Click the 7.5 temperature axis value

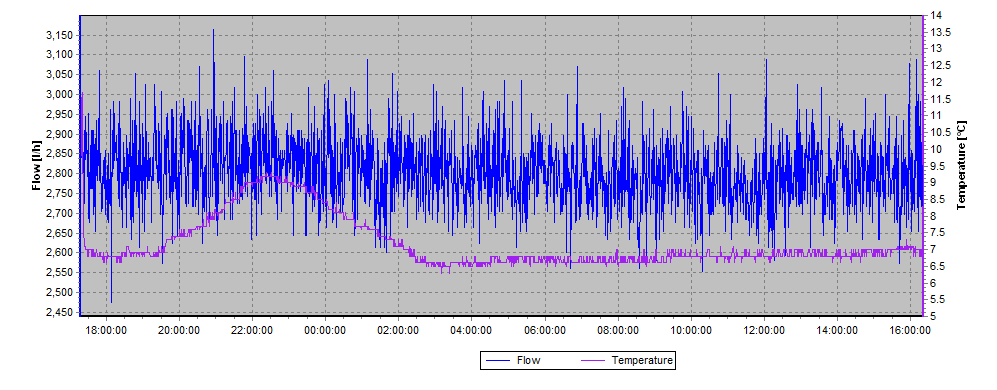point(937,232)
